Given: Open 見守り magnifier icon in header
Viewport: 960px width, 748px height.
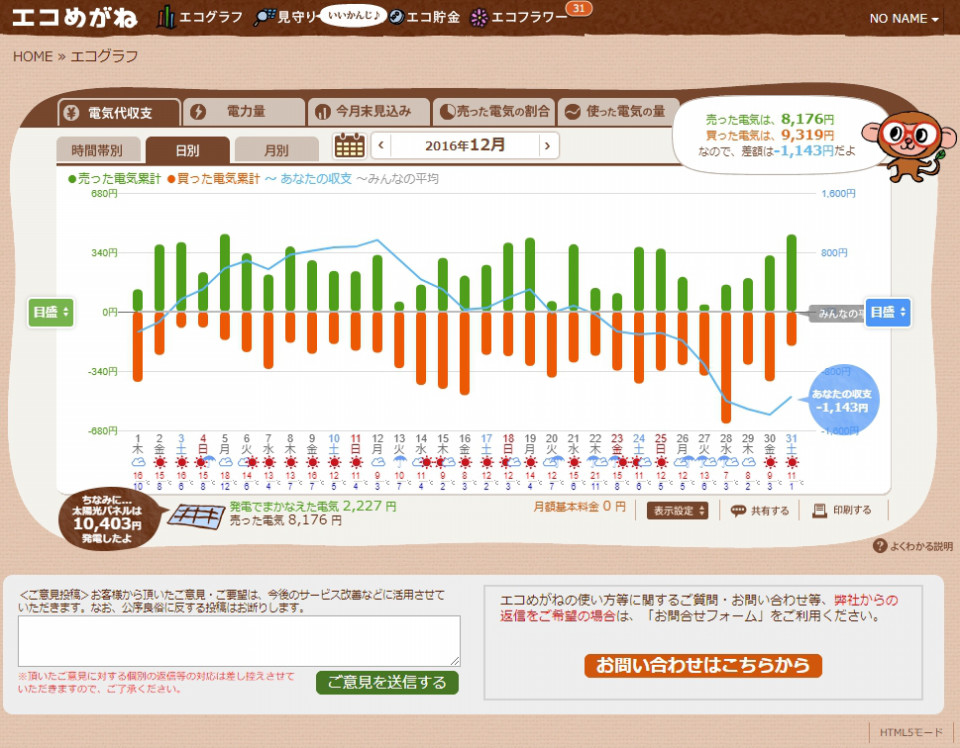Looking at the screenshot, I should [265, 17].
